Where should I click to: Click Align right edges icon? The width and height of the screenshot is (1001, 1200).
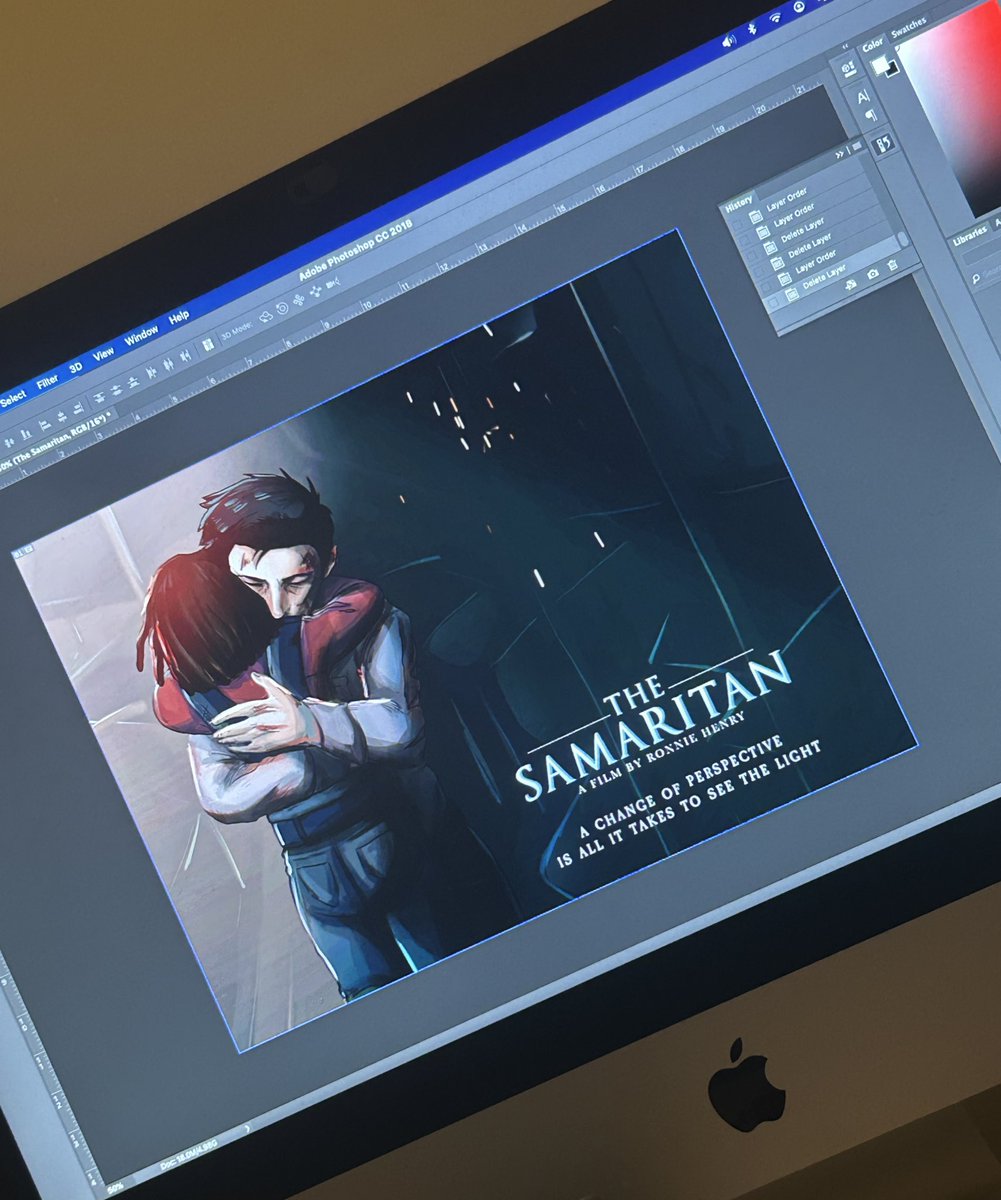(79, 408)
